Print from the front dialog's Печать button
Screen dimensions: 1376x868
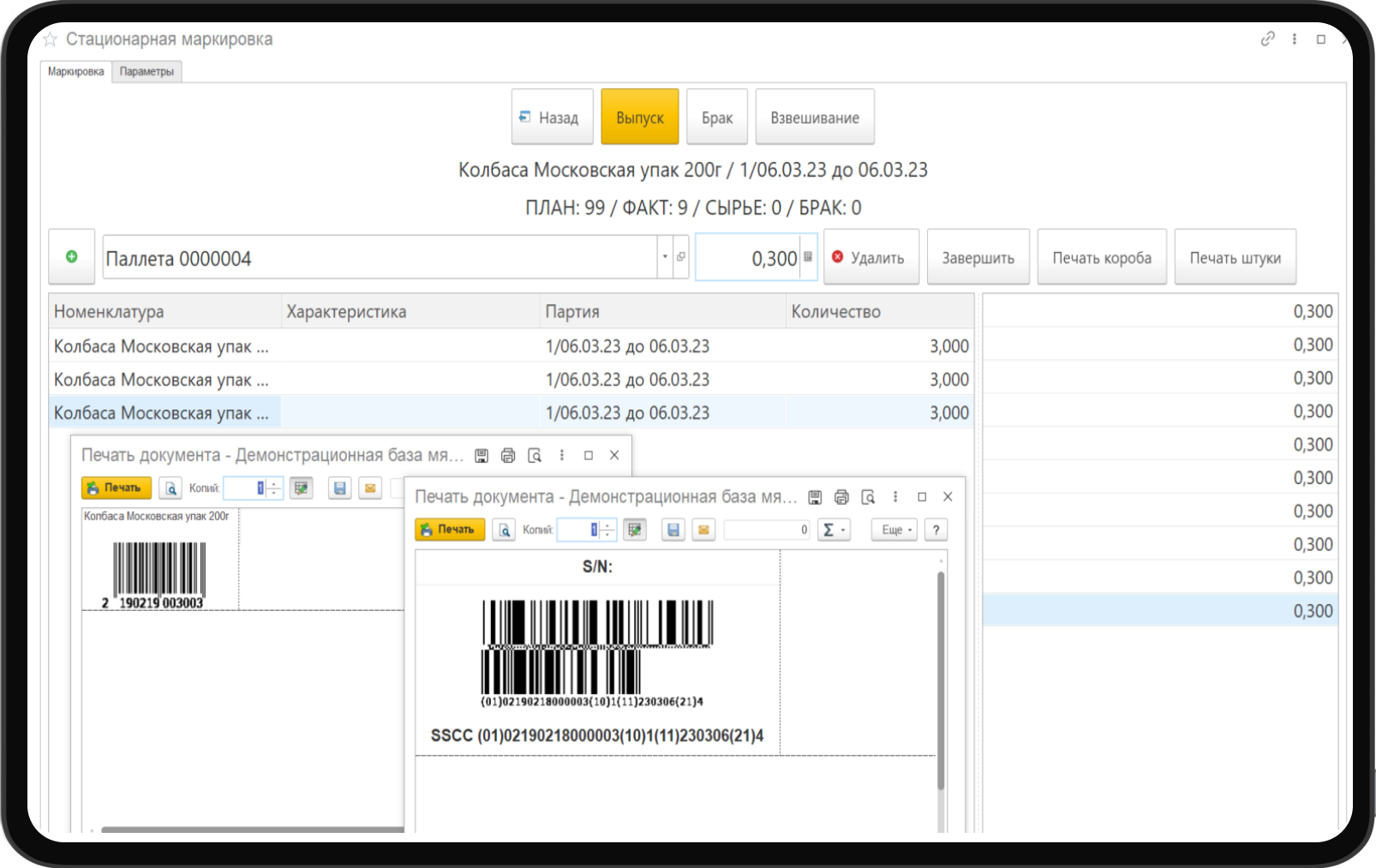pyautogui.click(x=450, y=530)
